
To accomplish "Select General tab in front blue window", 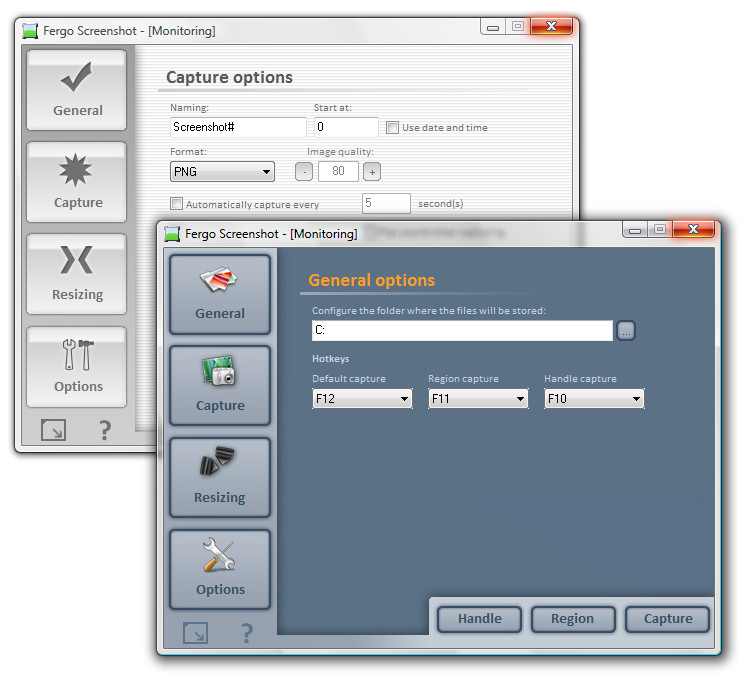I will [x=220, y=294].
